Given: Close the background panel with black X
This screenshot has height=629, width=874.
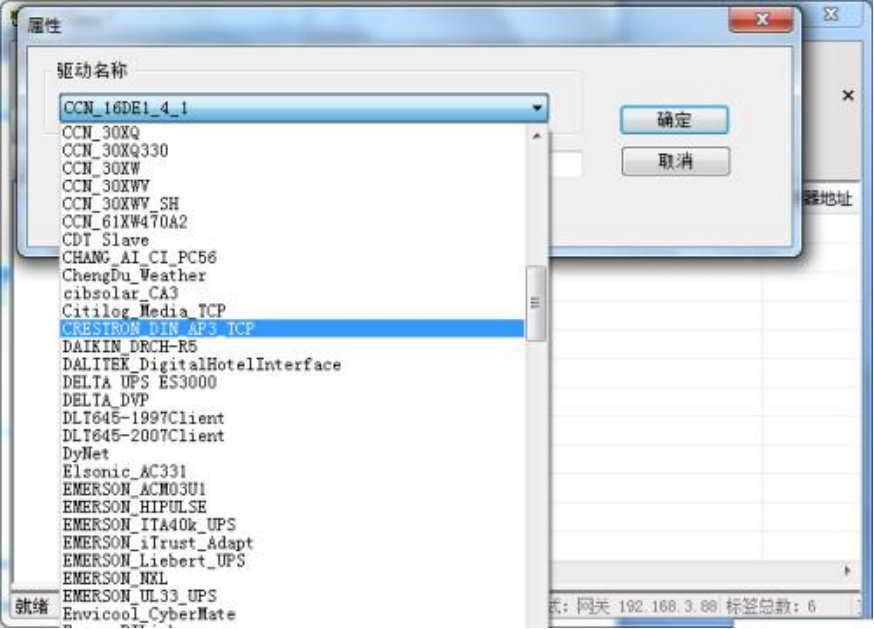Looking at the screenshot, I should point(848,95).
